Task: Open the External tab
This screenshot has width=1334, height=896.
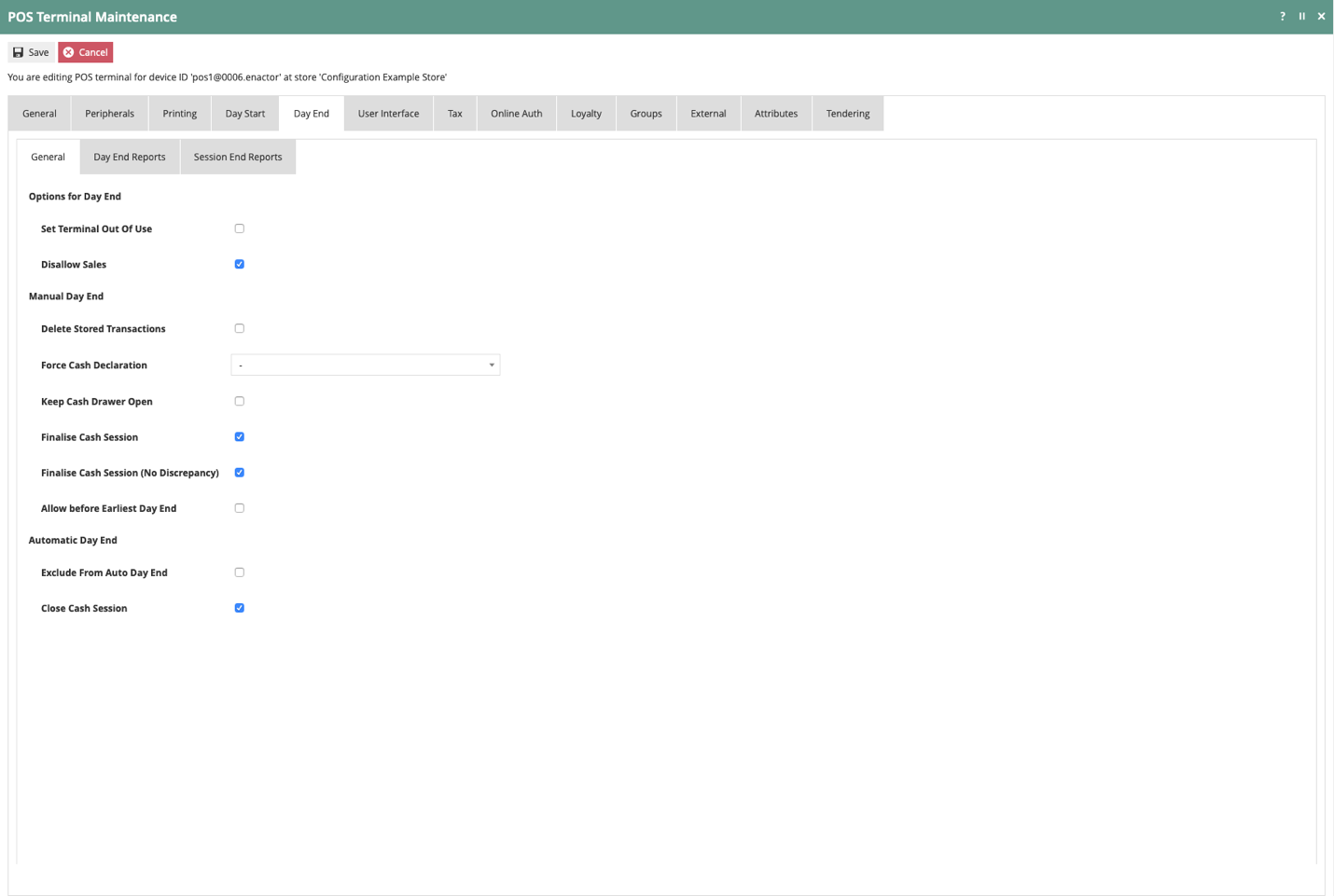Action: (709, 114)
